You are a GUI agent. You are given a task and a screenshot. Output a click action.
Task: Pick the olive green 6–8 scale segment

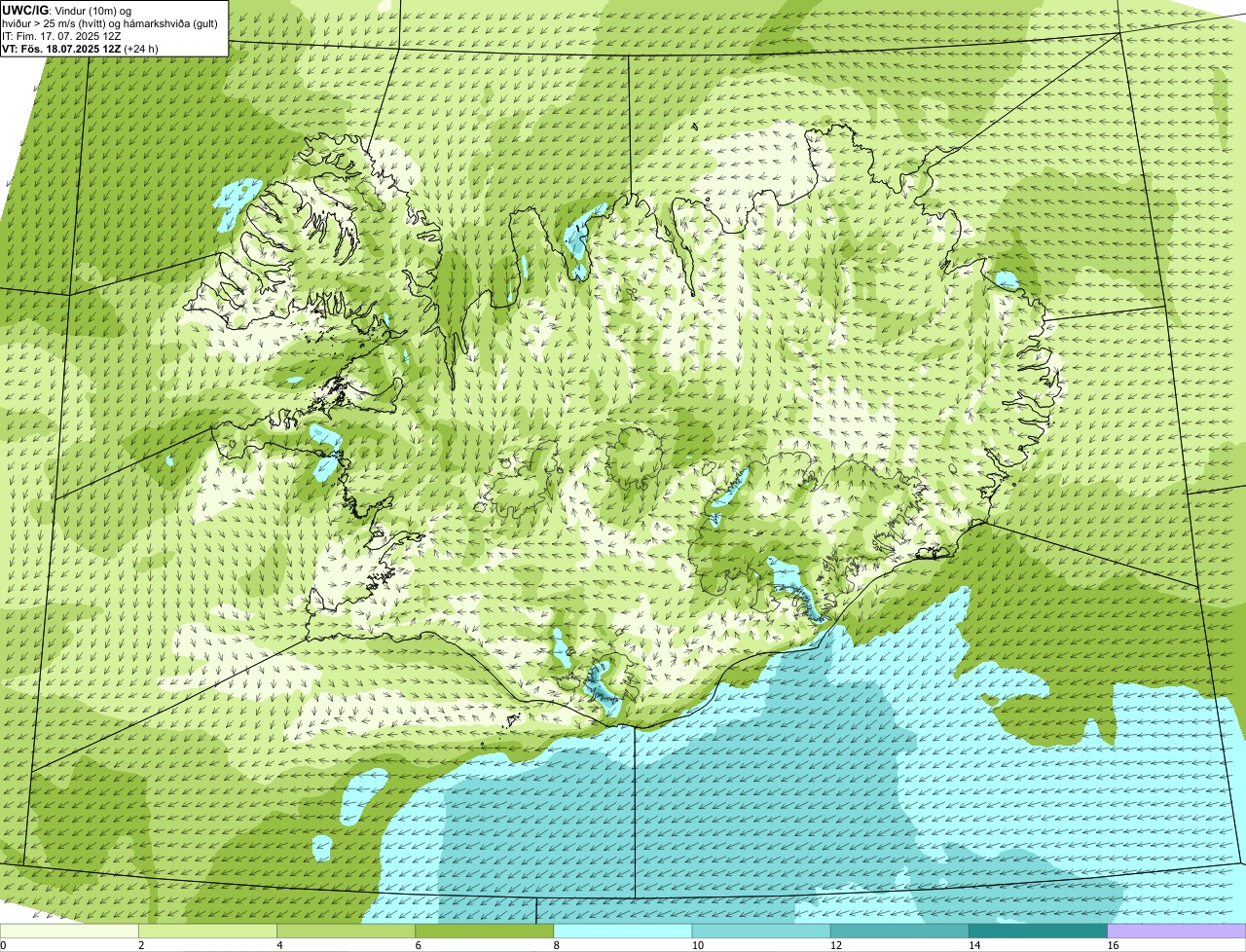tap(485, 932)
